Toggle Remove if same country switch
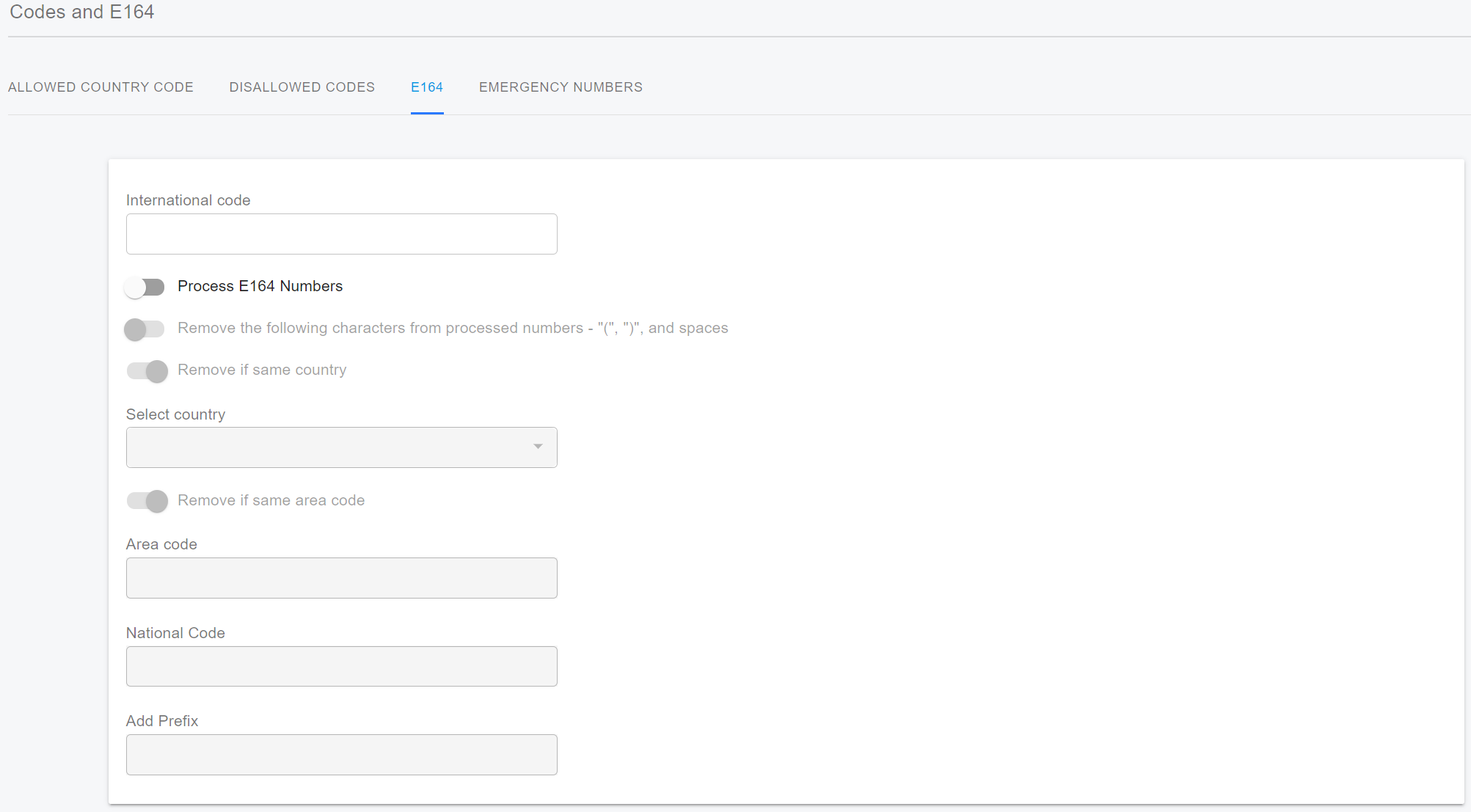Viewport: 1471px width, 812px height. coord(147,370)
